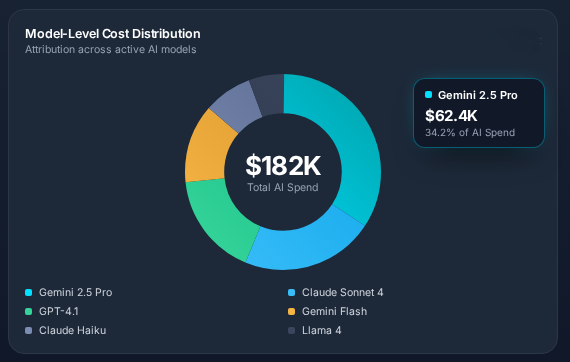Click the blue legend swatch beside Claude Sonnet 4
Image resolution: width=570 pixels, height=362 pixels.
point(292,293)
